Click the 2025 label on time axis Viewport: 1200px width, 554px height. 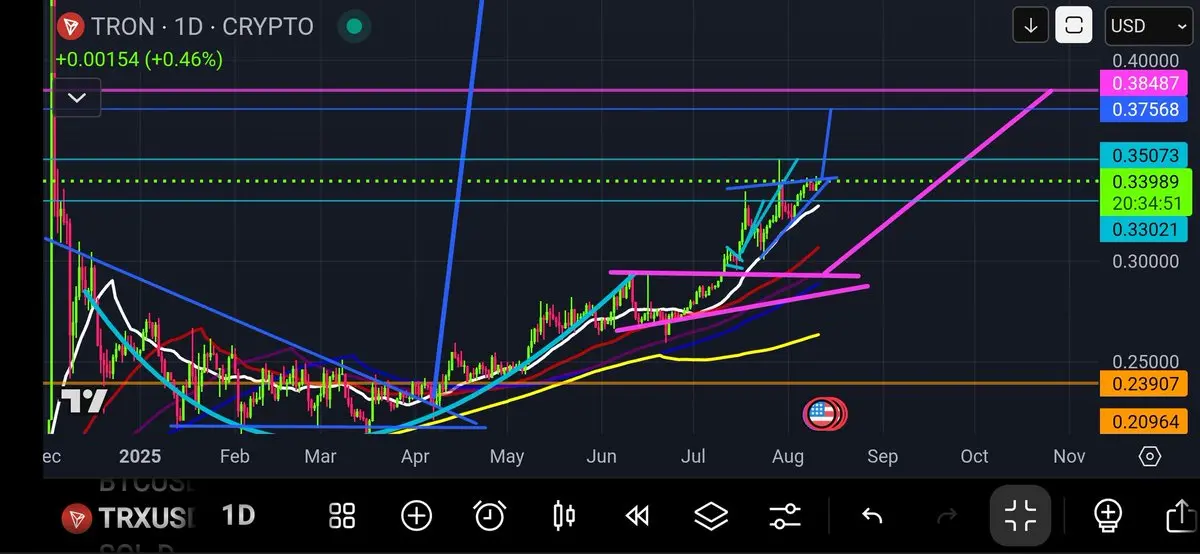tap(139, 457)
